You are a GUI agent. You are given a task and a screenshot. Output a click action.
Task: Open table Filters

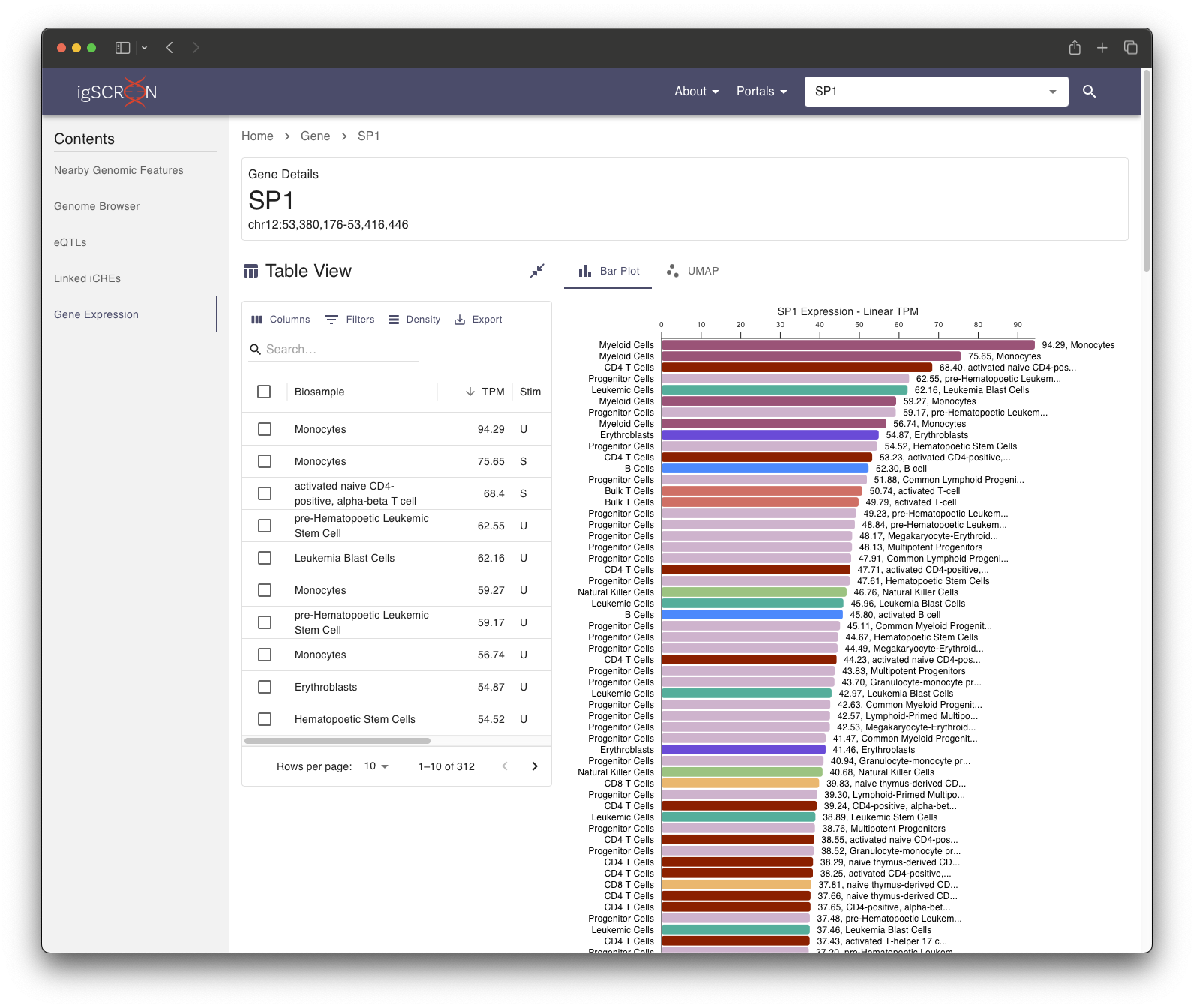(x=349, y=319)
